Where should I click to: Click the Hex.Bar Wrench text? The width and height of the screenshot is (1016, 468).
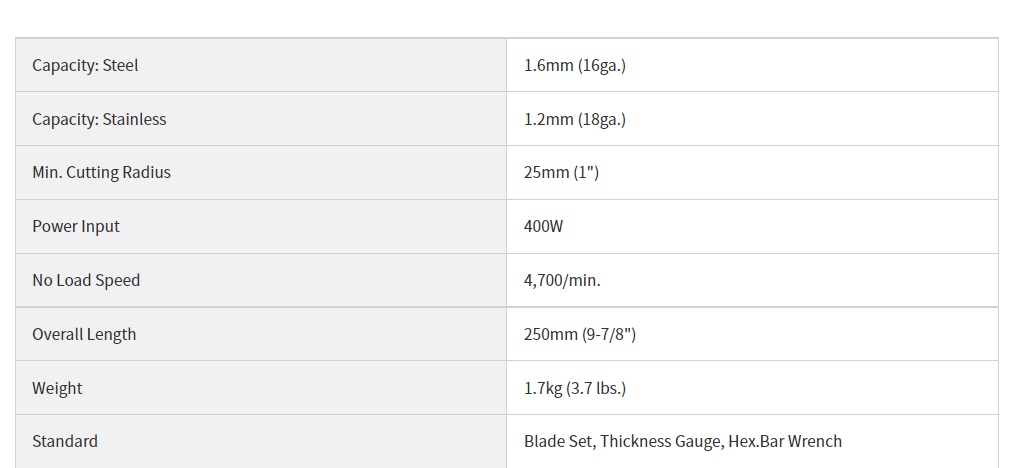(785, 441)
